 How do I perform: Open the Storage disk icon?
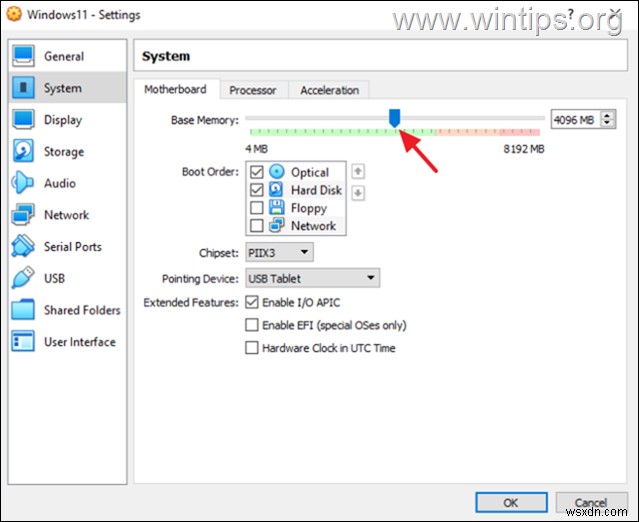coord(23,151)
